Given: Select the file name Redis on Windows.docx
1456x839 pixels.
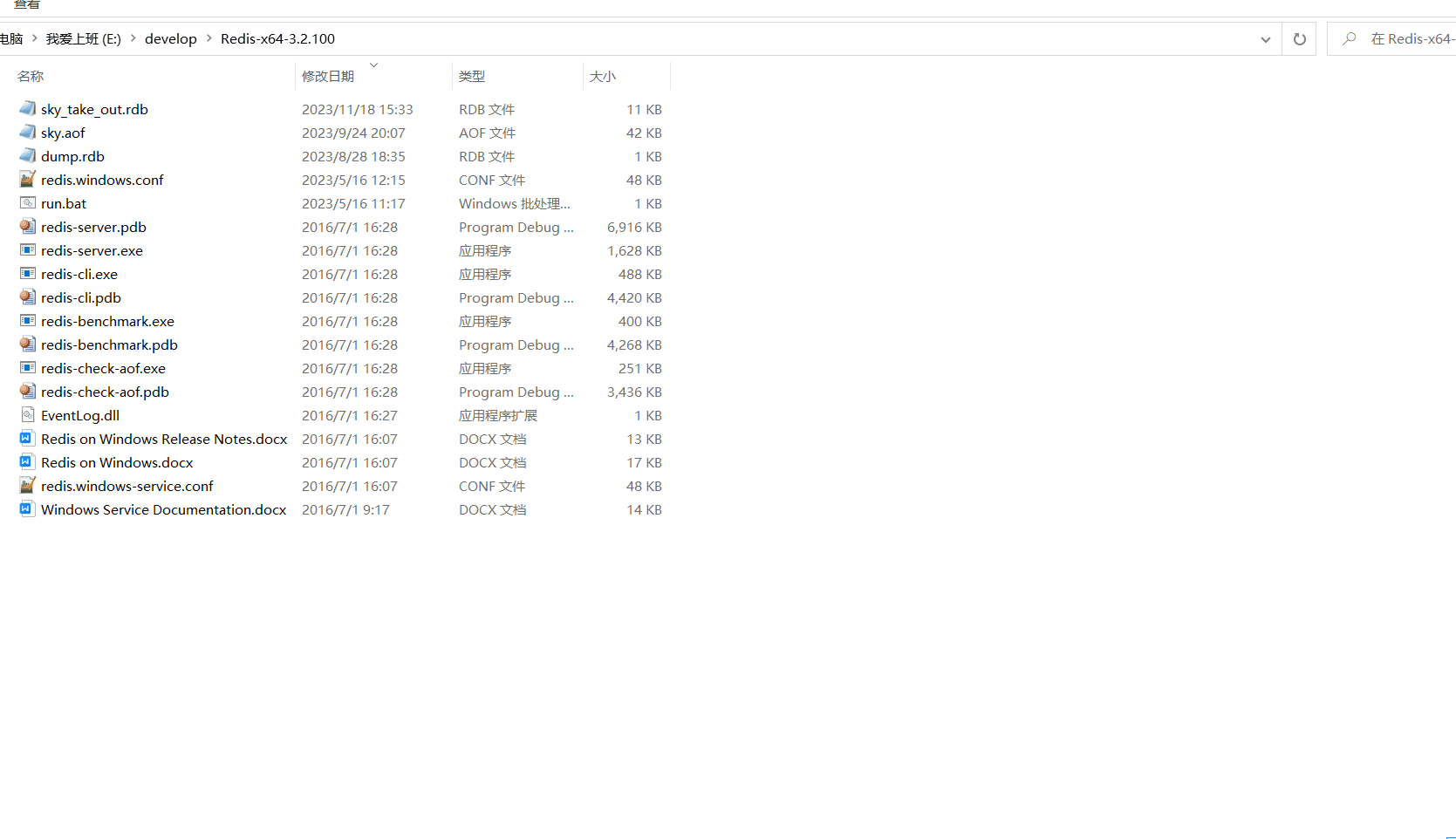Looking at the screenshot, I should tap(117, 462).
